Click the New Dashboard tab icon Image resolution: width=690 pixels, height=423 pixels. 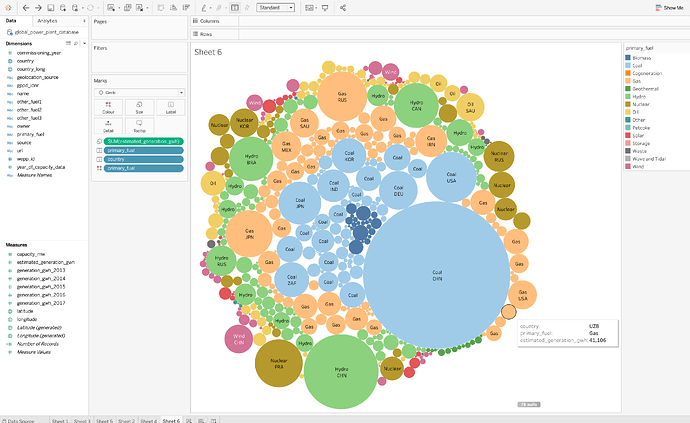(201, 421)
